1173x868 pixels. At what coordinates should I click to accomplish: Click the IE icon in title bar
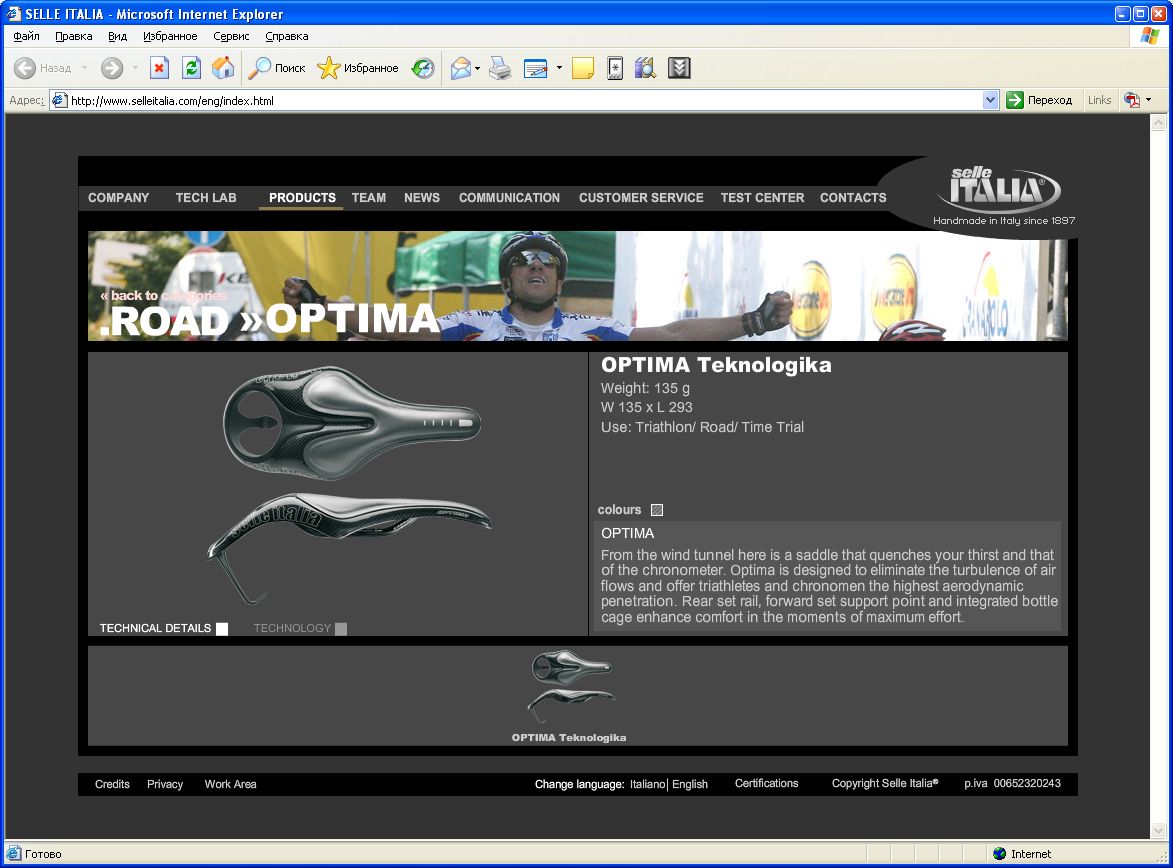pos(13,13)
